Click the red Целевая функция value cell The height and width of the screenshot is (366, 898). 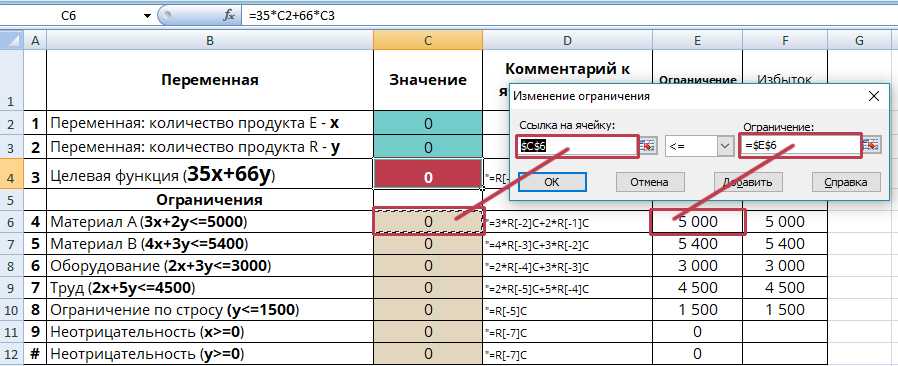tap(428, 174)
